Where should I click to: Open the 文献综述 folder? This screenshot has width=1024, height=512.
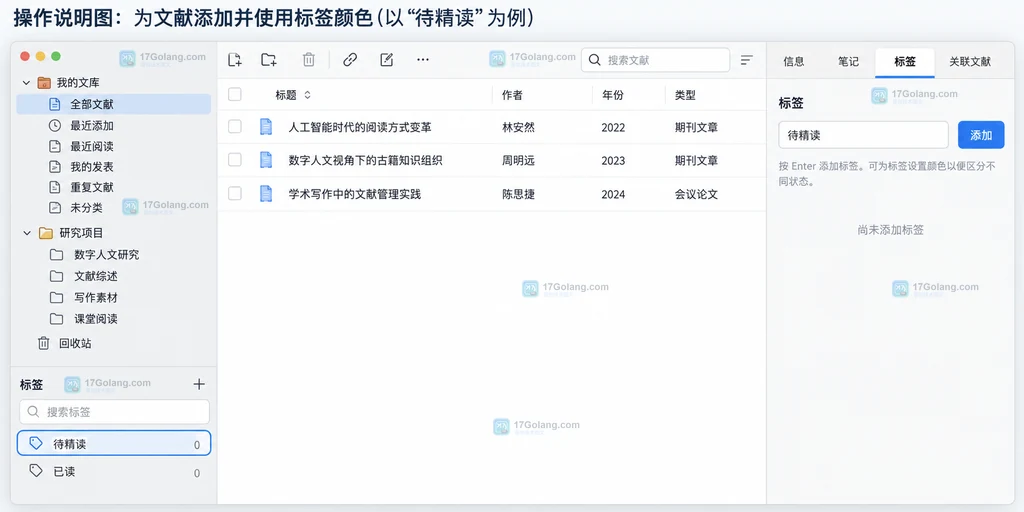96,276
